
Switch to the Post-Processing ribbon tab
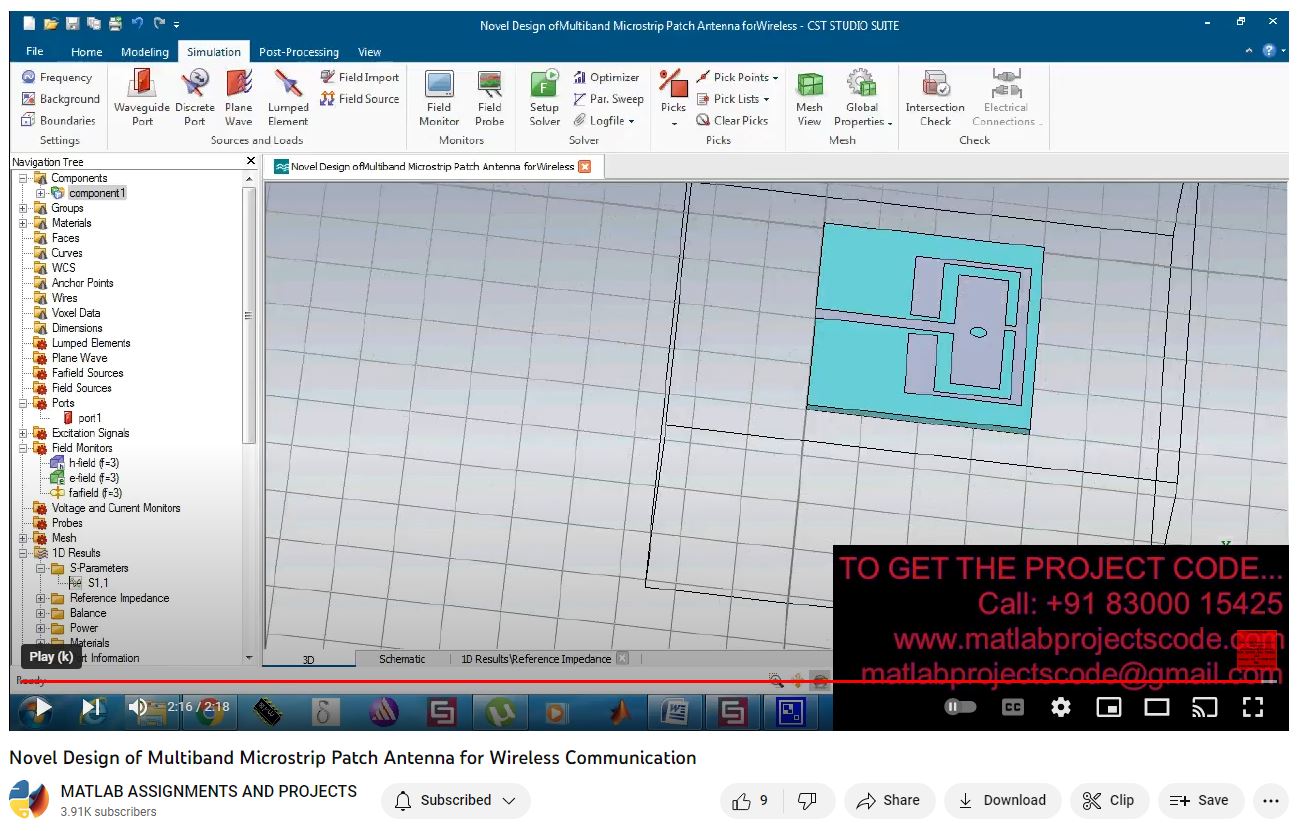[298, 52]
